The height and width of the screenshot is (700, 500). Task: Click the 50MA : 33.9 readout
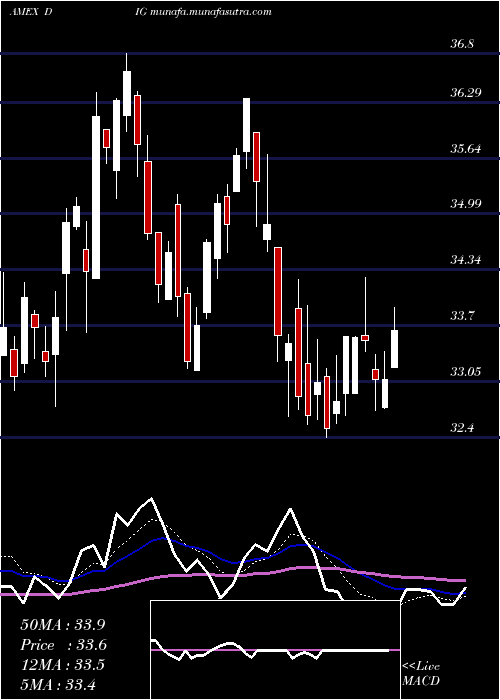click(x=62, y=625)
